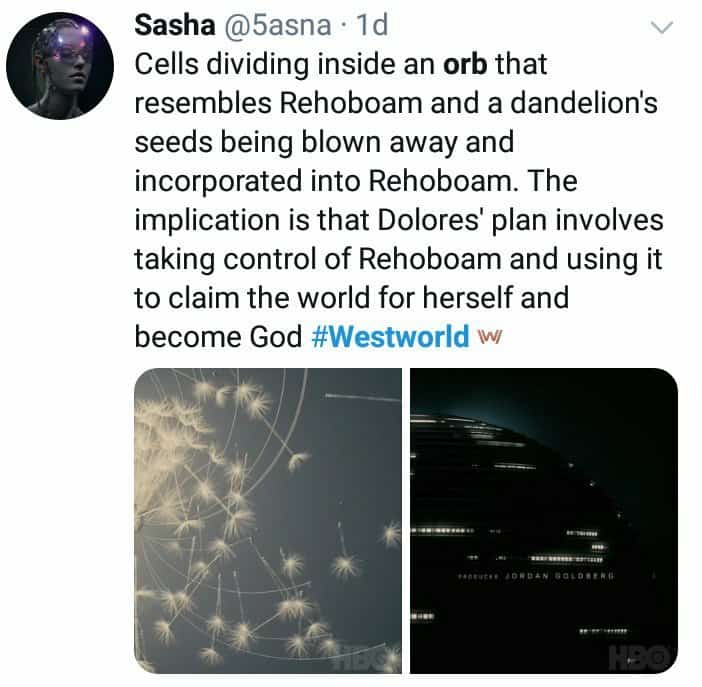The width and height of the screenshot is (702, 687).
Task: Click the Westworld W emoji icon
Action: pos(490,335)
